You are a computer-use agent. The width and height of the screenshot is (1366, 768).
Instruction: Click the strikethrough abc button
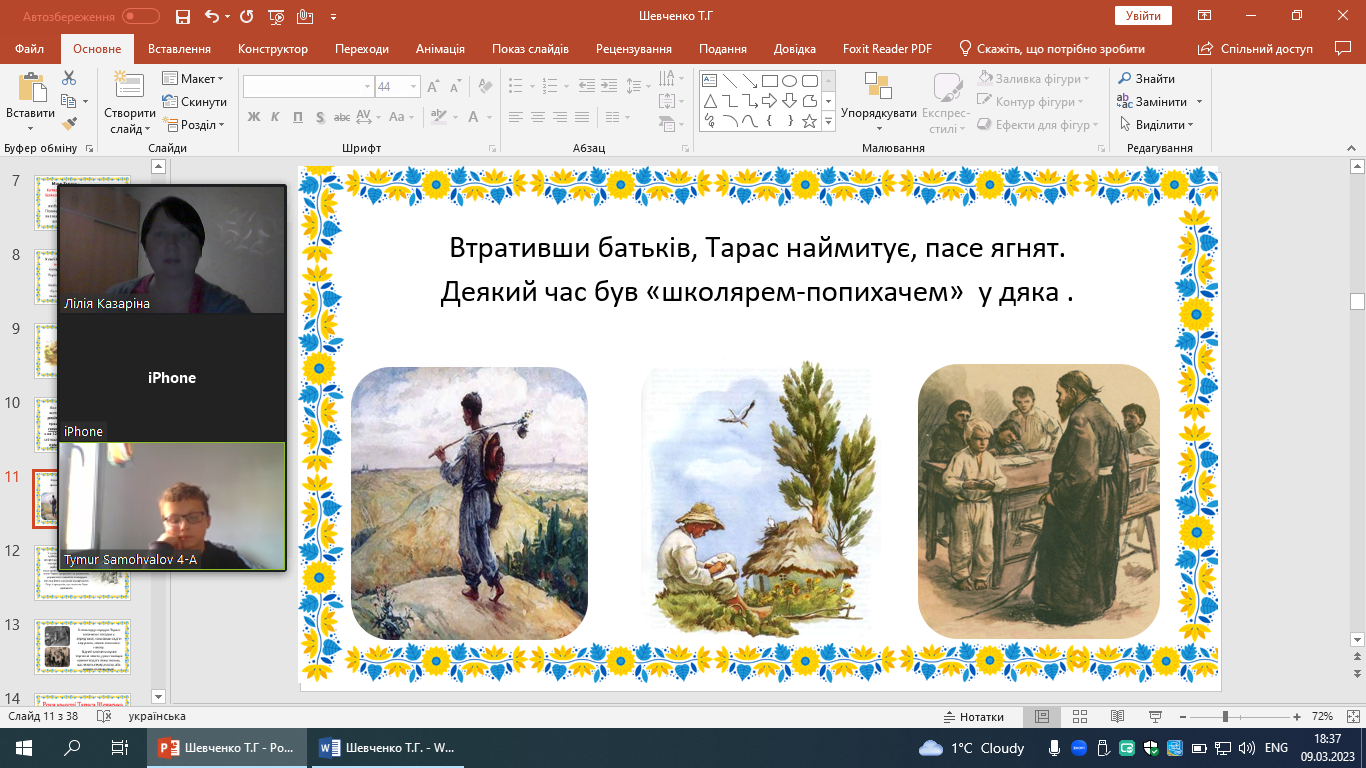click(341, 117)
